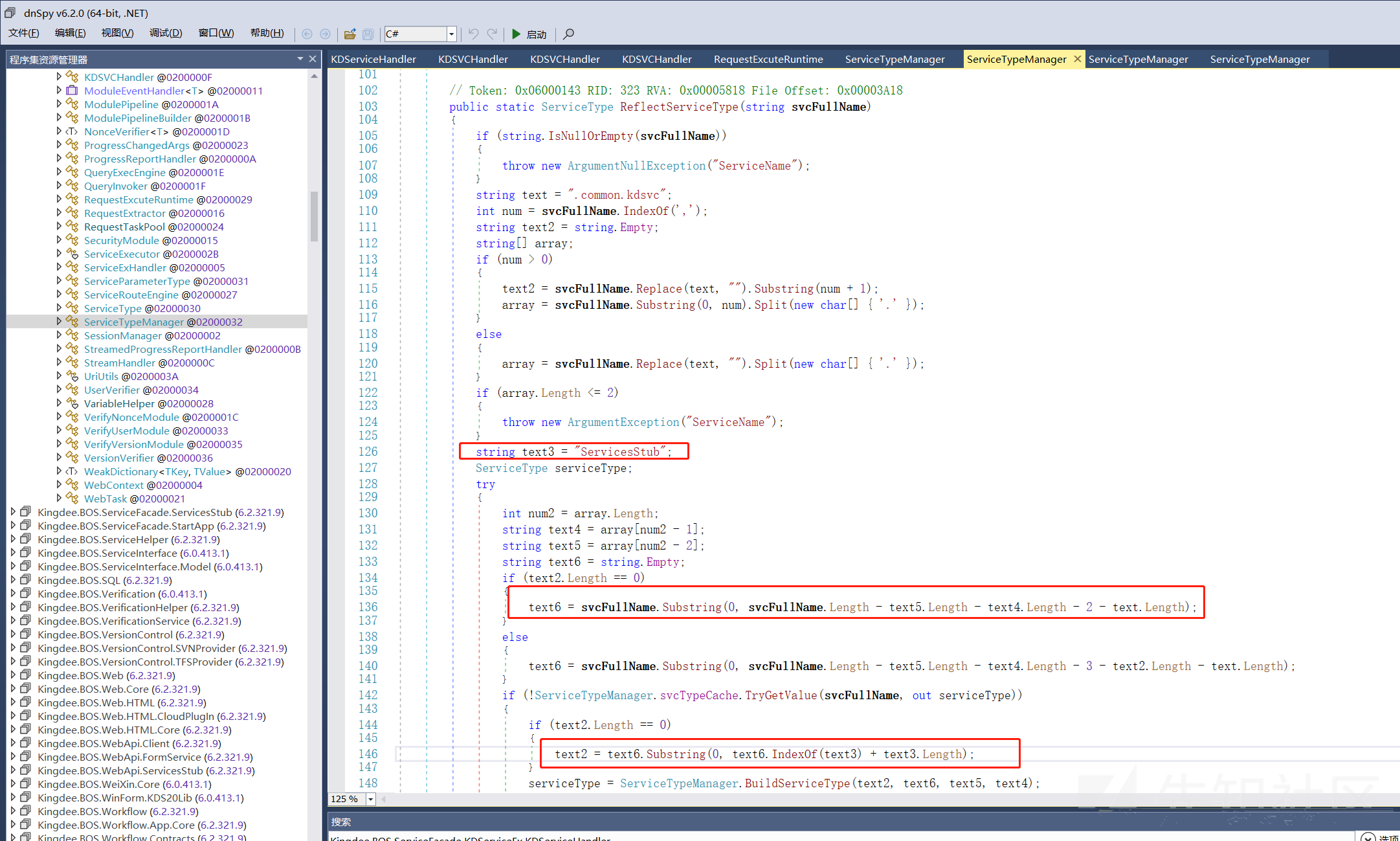Viewport: 1400px width, 841px height.
Task: Click the class icon beside SessionManager
Action: point(72,335)
